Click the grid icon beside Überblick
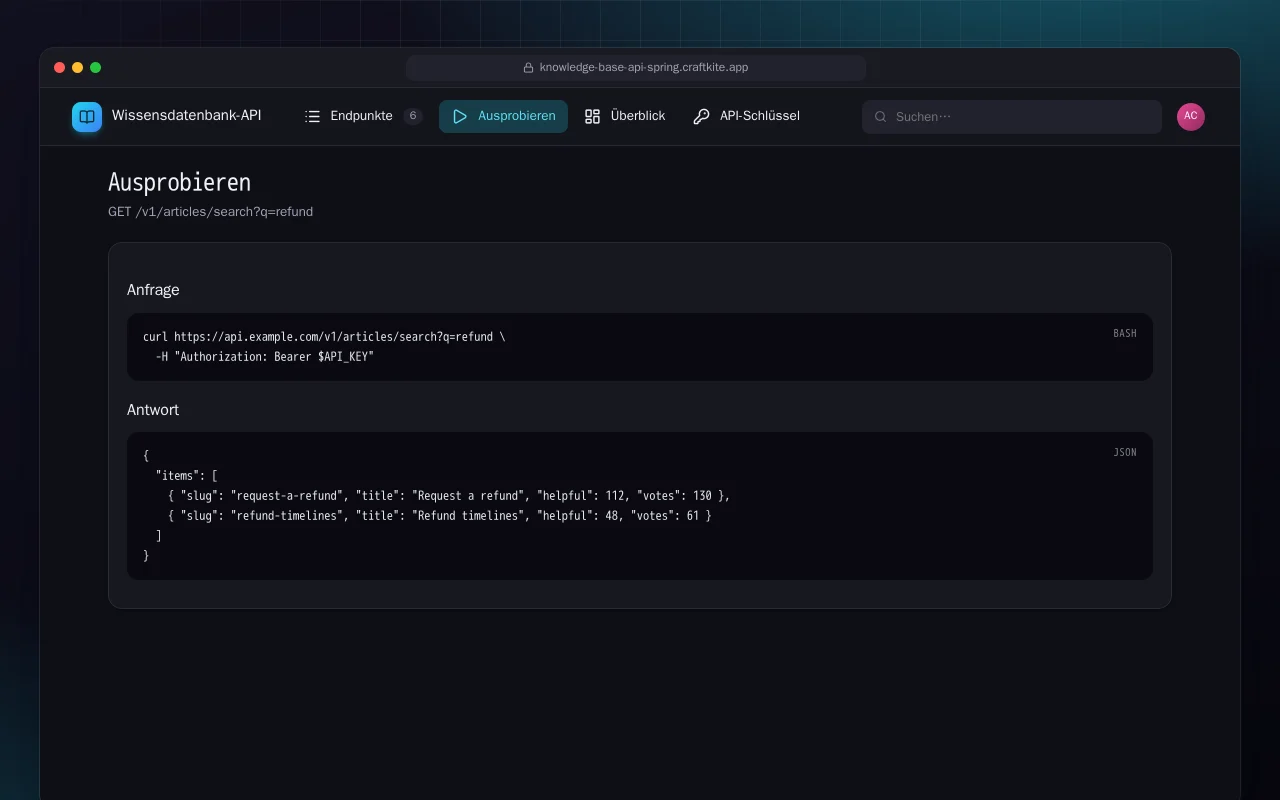 592,116
